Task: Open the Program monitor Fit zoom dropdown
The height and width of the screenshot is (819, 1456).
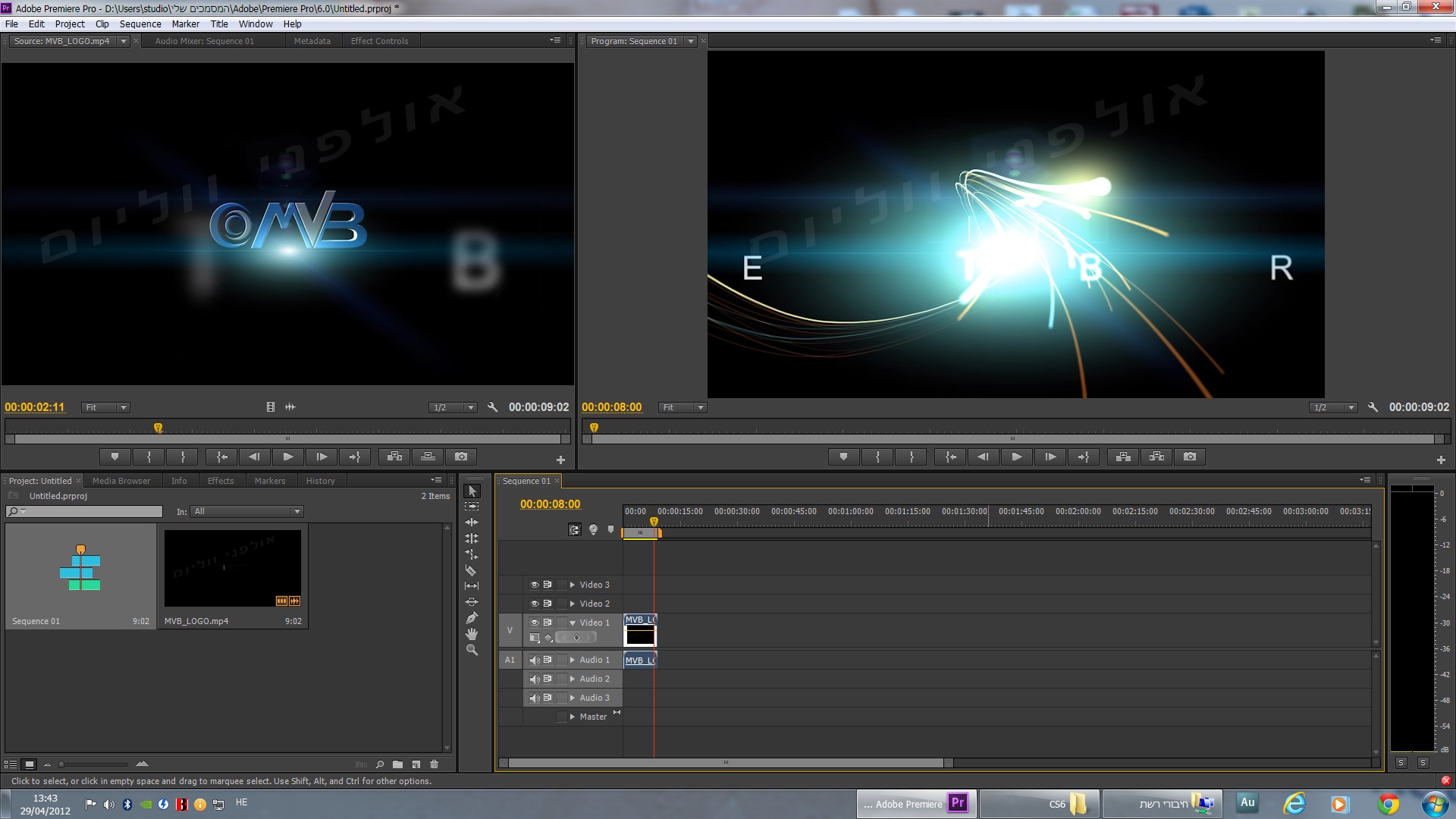Action: tap(682, 407)
